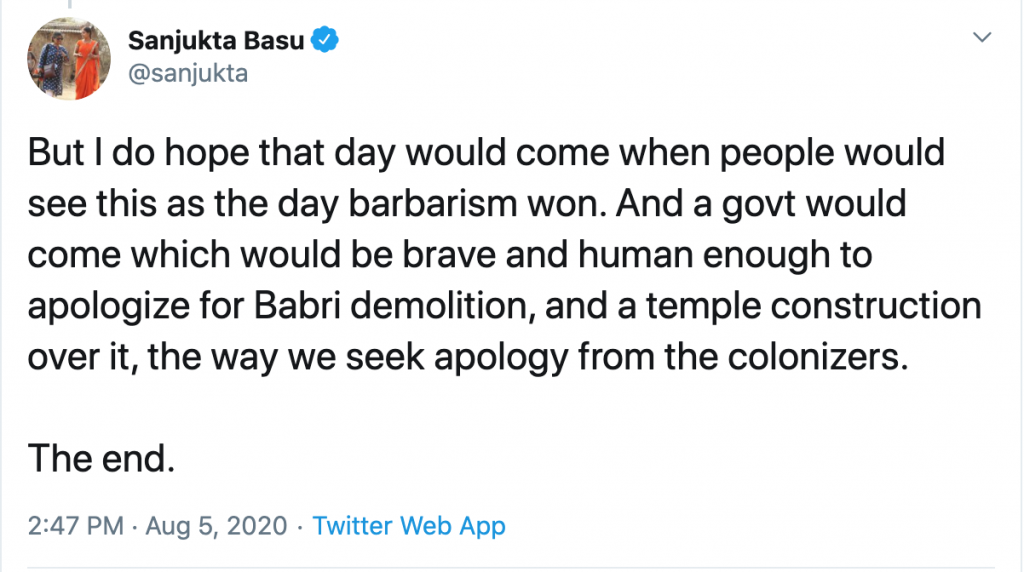Image resolution: width=1024 pixels, height=572 pixels.
Task: Click the dot separator before Twitter Web App
Action: 300,525
